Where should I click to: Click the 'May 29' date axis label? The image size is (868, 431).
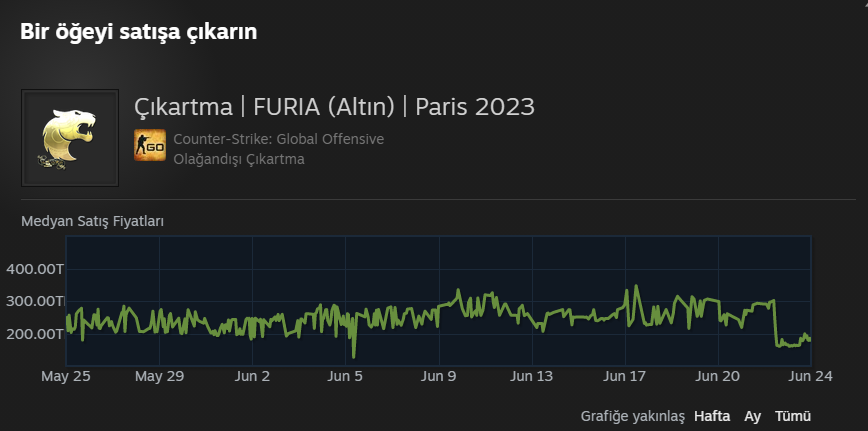[x=159, y=376]
